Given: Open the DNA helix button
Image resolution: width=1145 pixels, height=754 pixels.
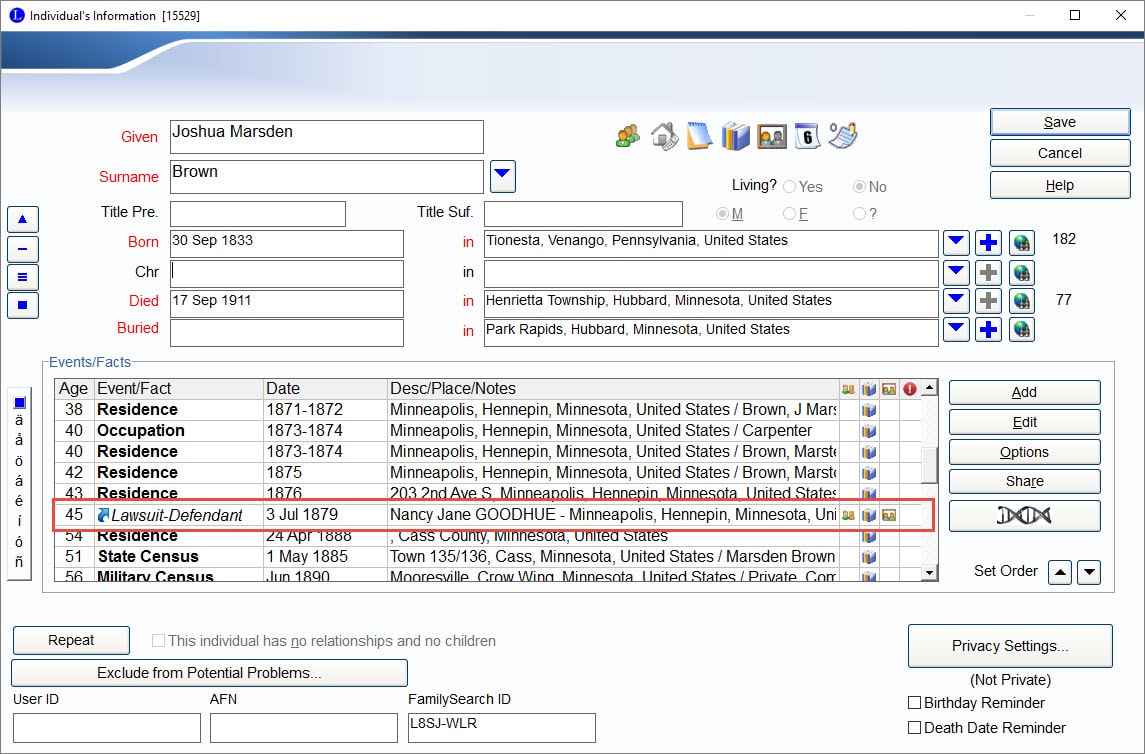Looking at the screenshot, I should 1024,516.
